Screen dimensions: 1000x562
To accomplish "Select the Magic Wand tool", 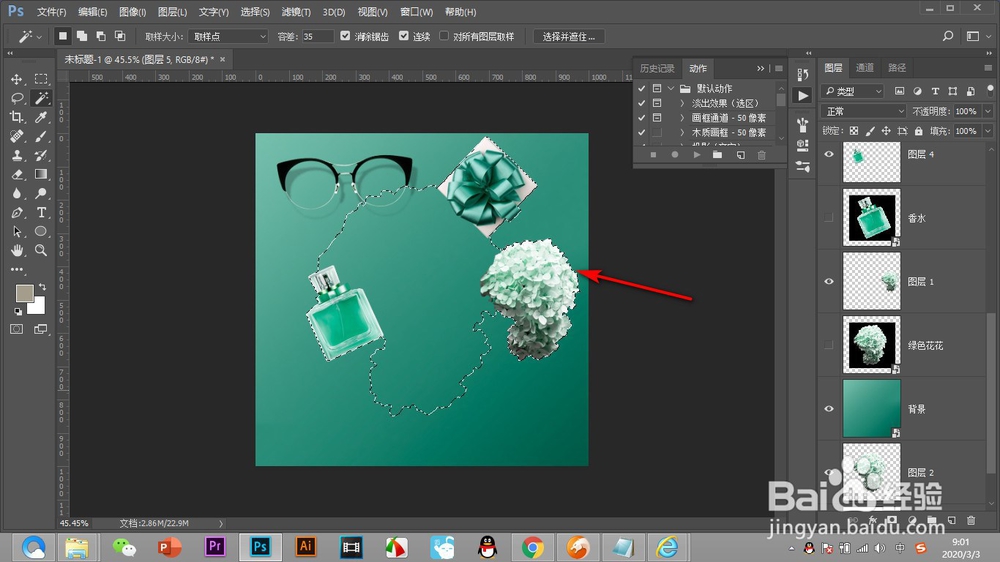I will [x=41, y=98].
